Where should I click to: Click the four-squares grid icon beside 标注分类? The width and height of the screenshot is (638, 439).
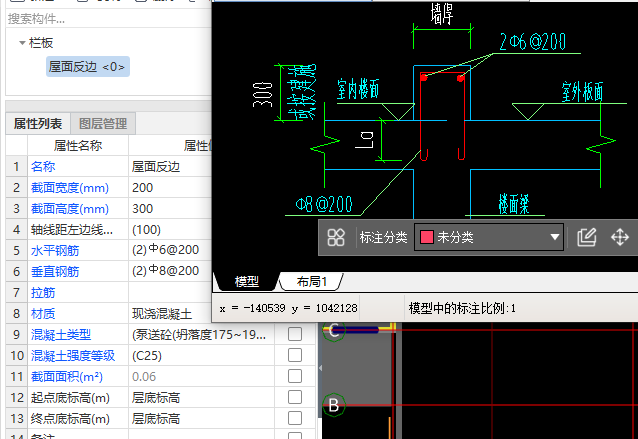coord(336,237)
